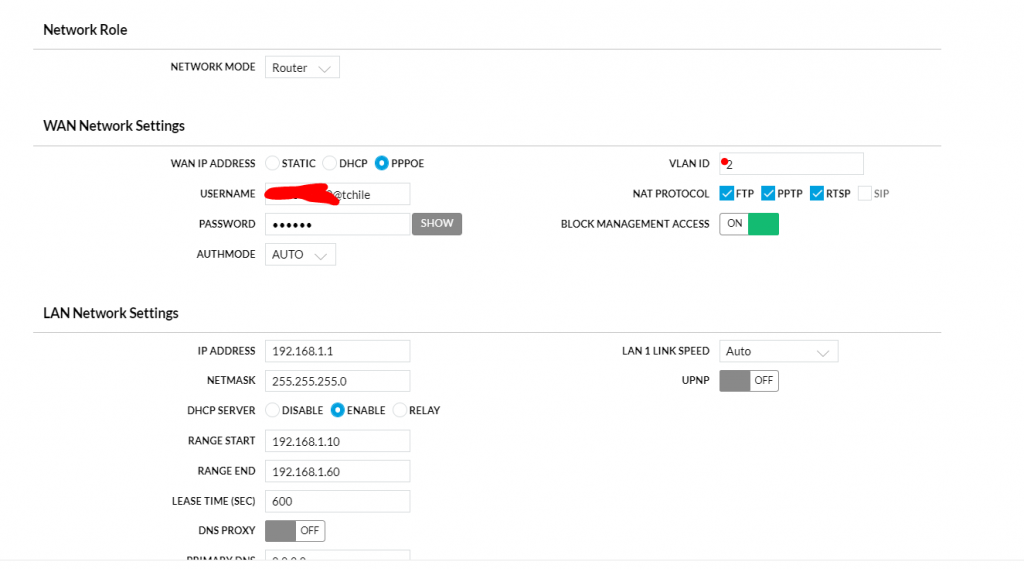Turn on the UPNP toggle
Screen dimensions: 1024x569
pos(749,381)
